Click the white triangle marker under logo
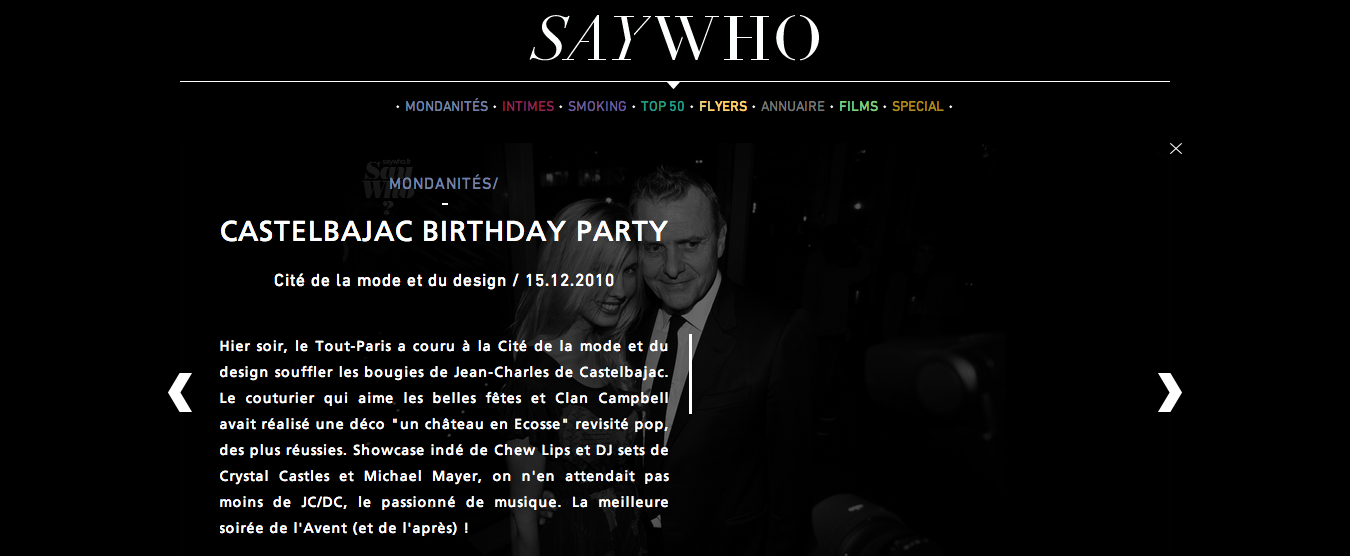This screenshot has height=556, width=1350. point(674,85)
